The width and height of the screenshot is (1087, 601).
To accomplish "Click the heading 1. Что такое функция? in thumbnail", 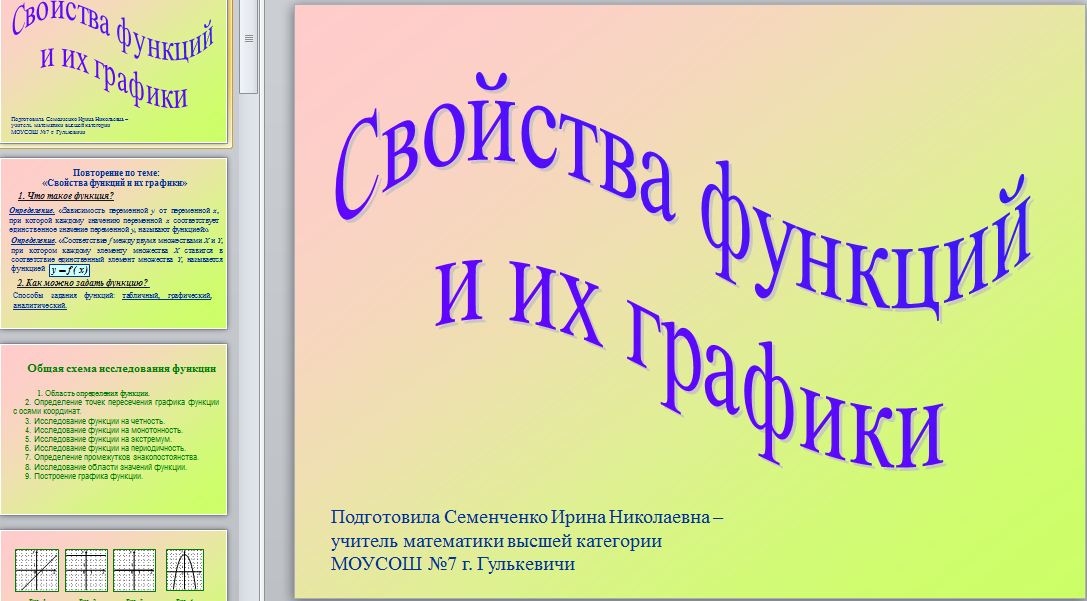I will click(x=66, y=196).
